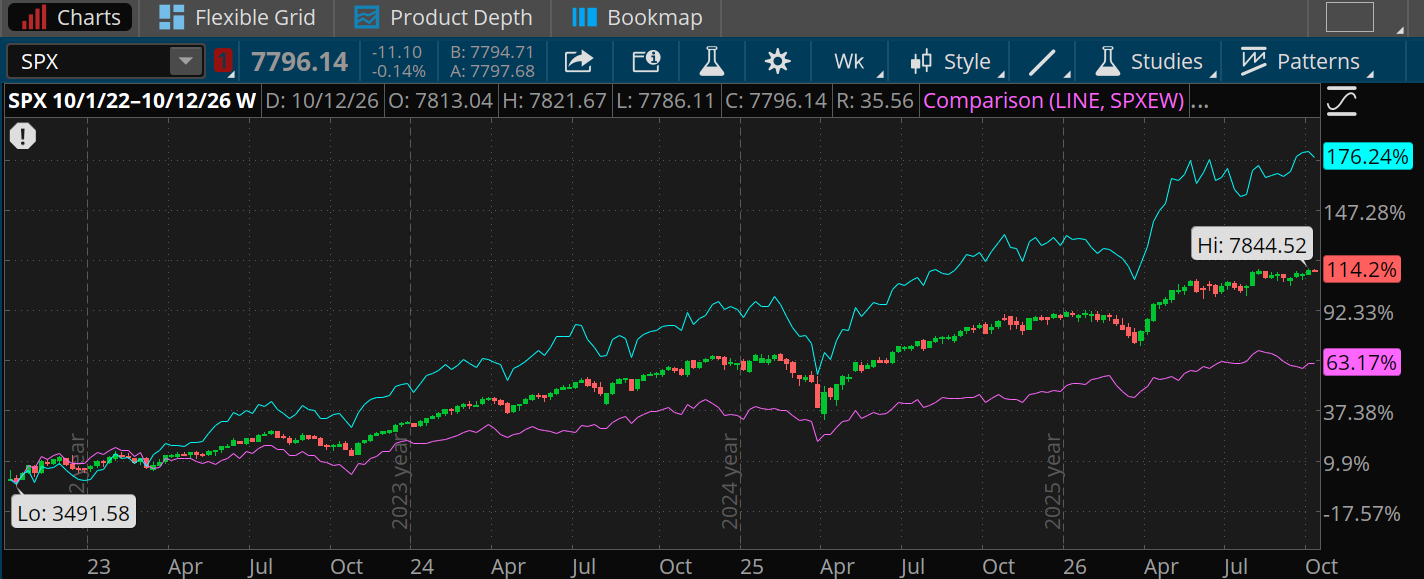This screenshot has width=1424, height=579.
Task: Click the Flexible Grid layout icon
Action: 171,17
